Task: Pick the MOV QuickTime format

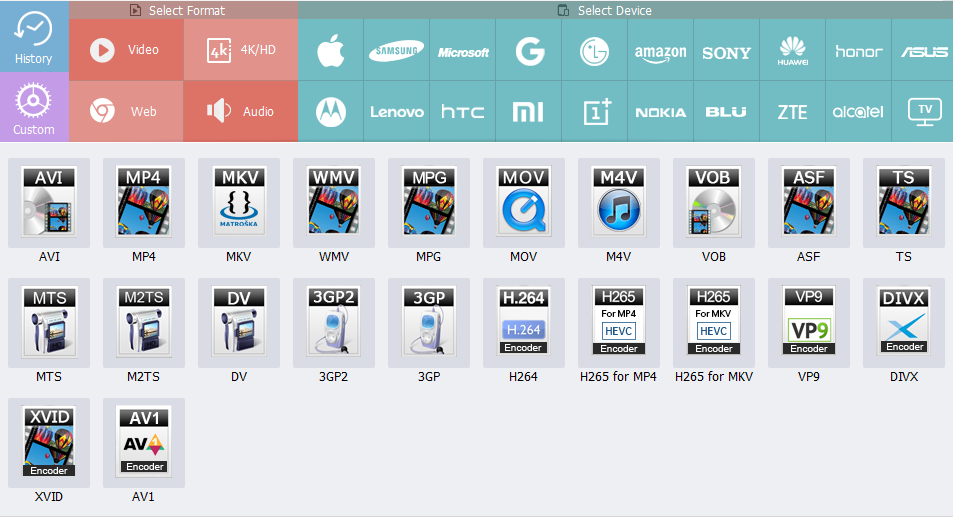Action: coord(524,203)
